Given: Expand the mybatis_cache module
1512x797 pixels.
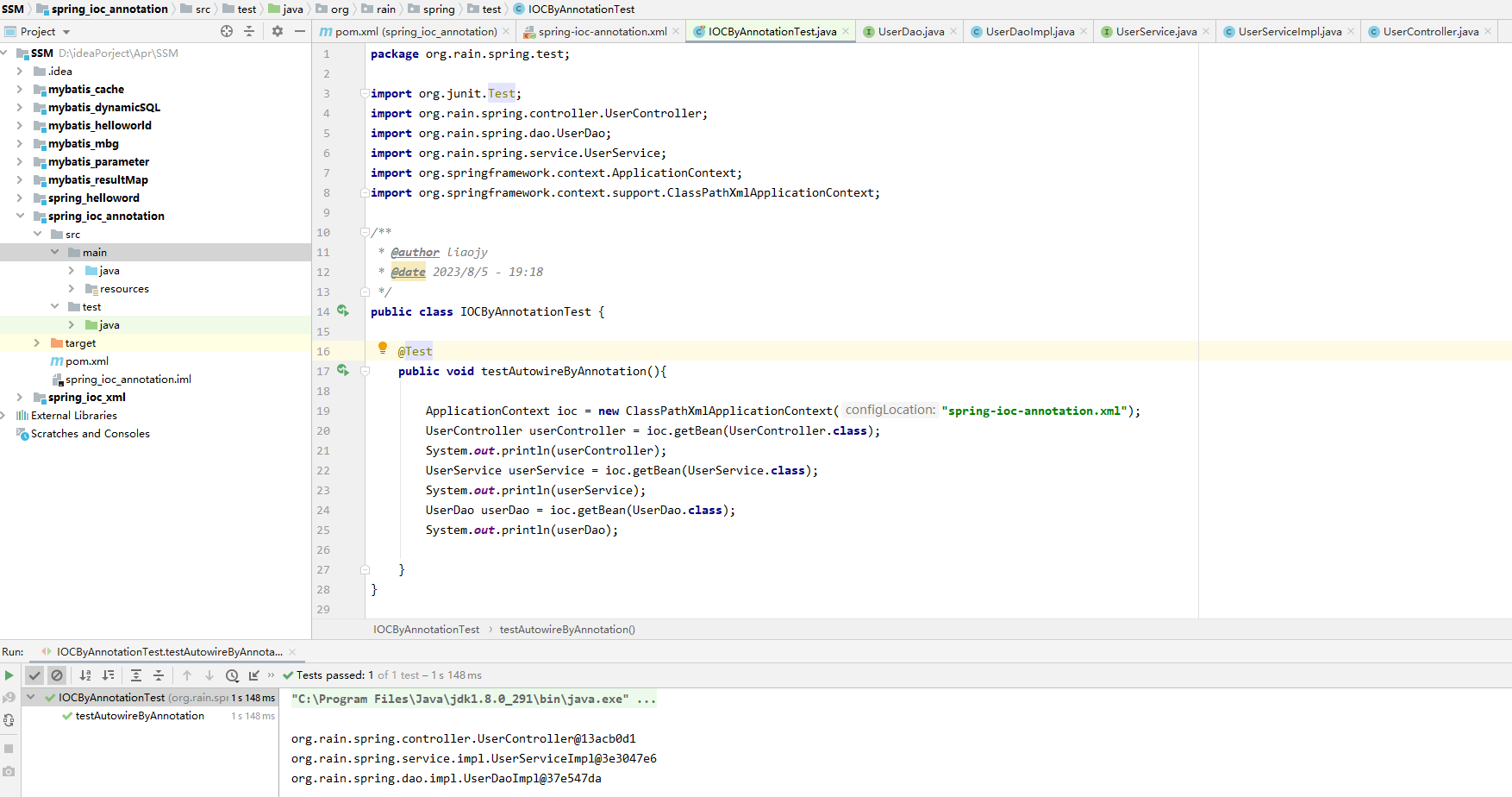Looking at the screenshot, I should pos(19,89).
